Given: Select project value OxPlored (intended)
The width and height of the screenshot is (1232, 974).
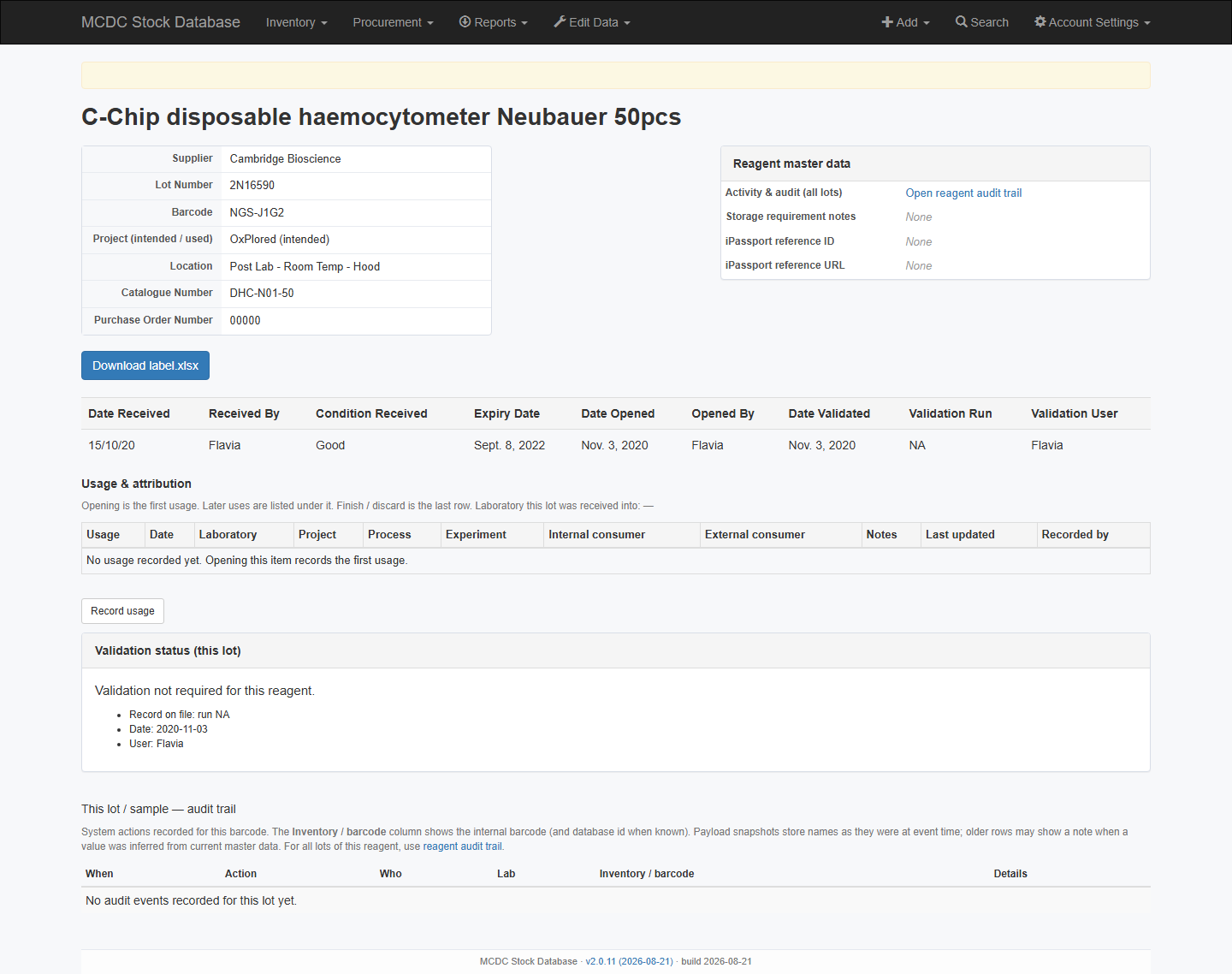Looking at the screenshot, I should click(x=279, y=240).
